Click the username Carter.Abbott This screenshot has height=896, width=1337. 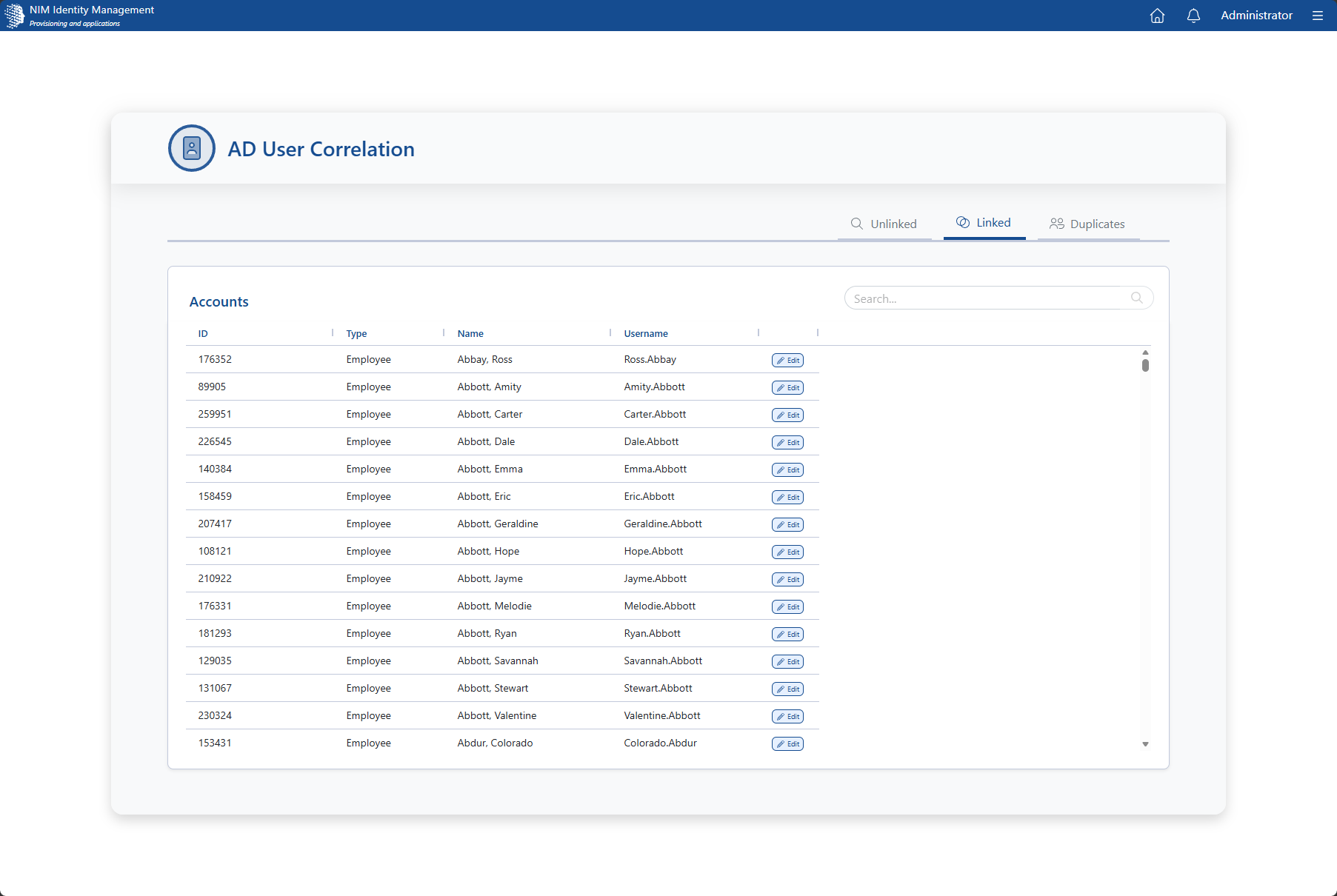point(655,414)
